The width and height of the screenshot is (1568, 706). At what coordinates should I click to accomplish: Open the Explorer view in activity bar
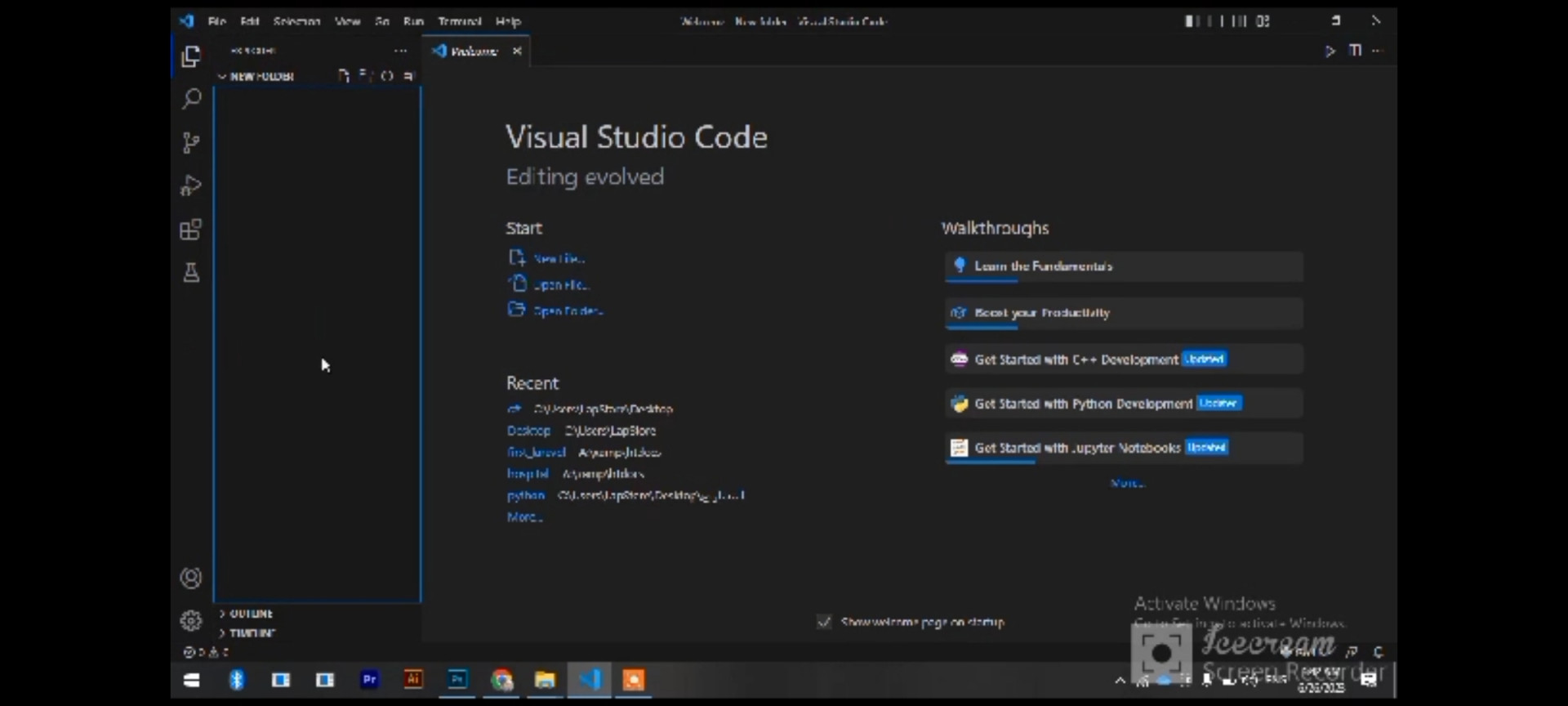pyautogui.click(x=191, y=56)
